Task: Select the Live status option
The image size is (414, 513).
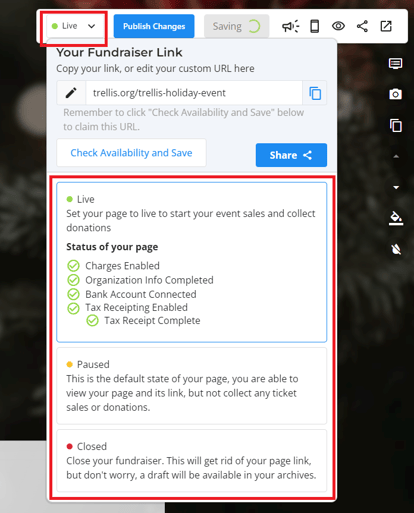Action: point(192,262)
